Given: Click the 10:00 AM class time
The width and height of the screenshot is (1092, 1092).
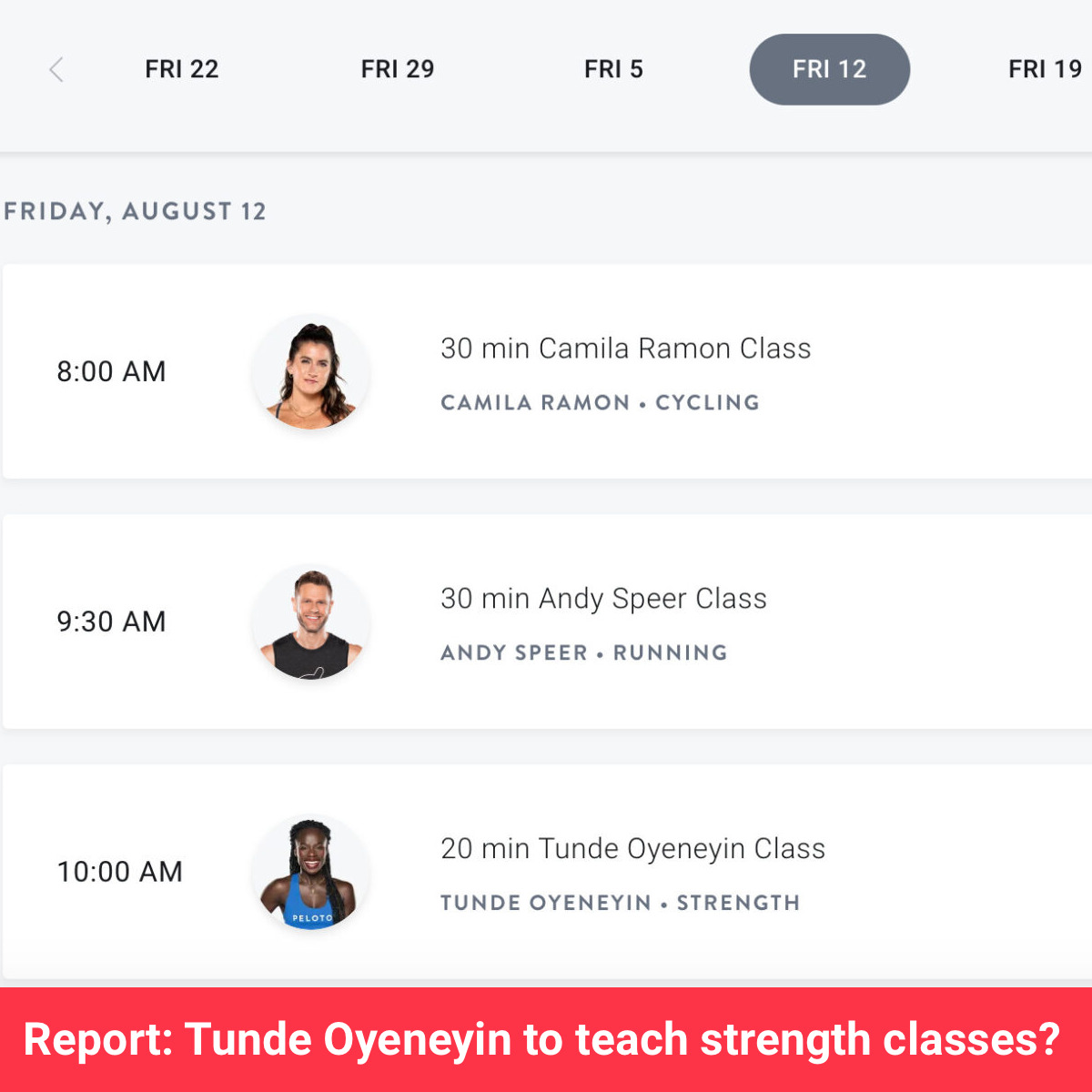Looking at the screenshot, I should (x=119, y=872).
